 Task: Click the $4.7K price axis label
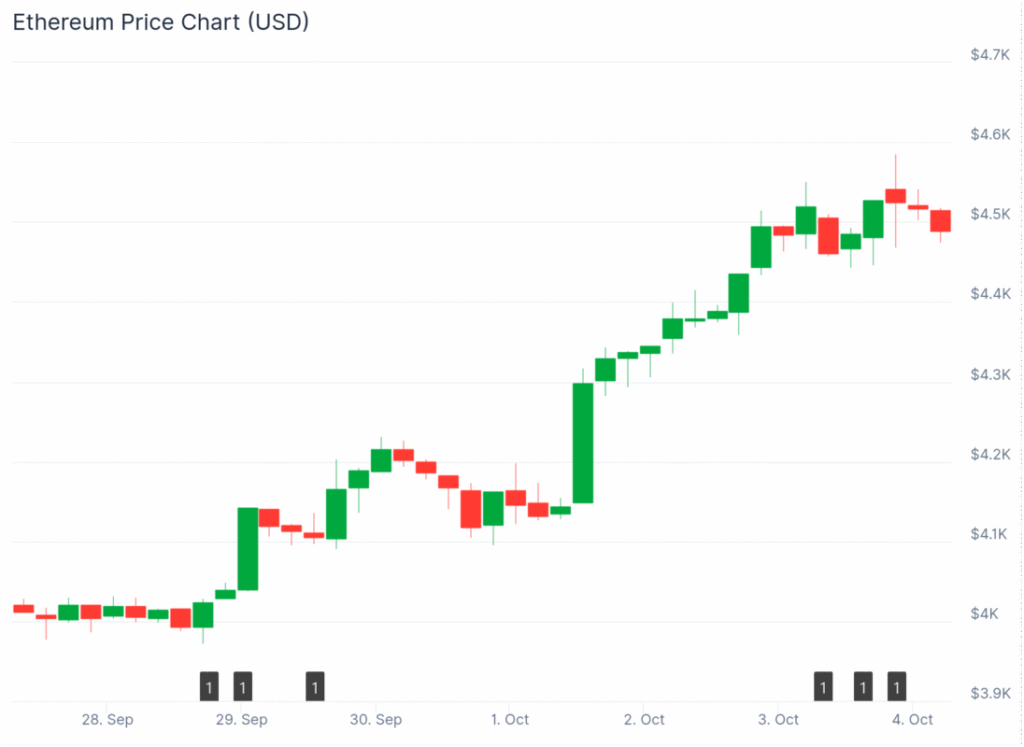(989, 55)
